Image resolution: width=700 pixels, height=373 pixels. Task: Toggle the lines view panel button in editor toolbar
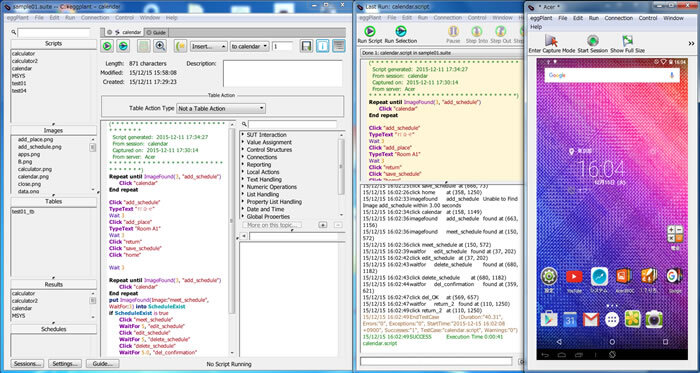[x=339, y=46]
